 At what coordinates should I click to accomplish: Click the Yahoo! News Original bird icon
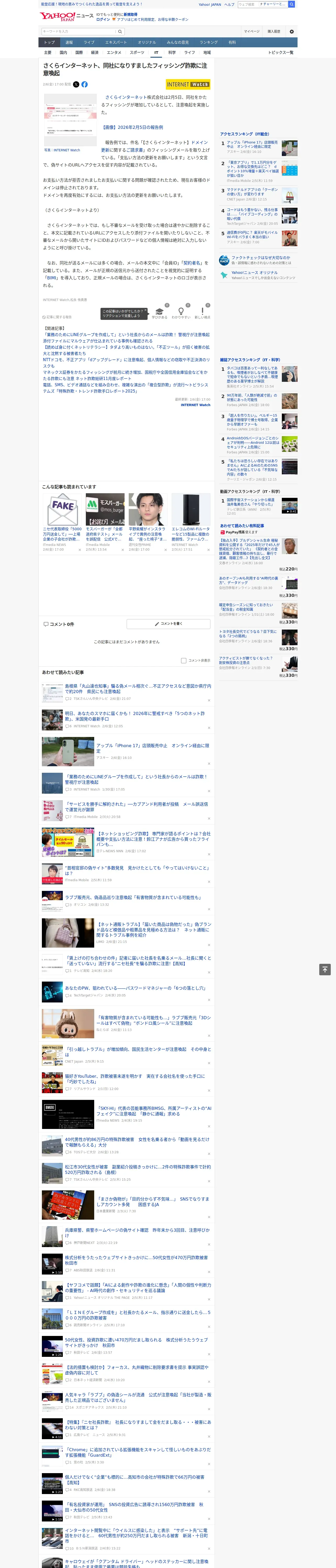(225, 275)
